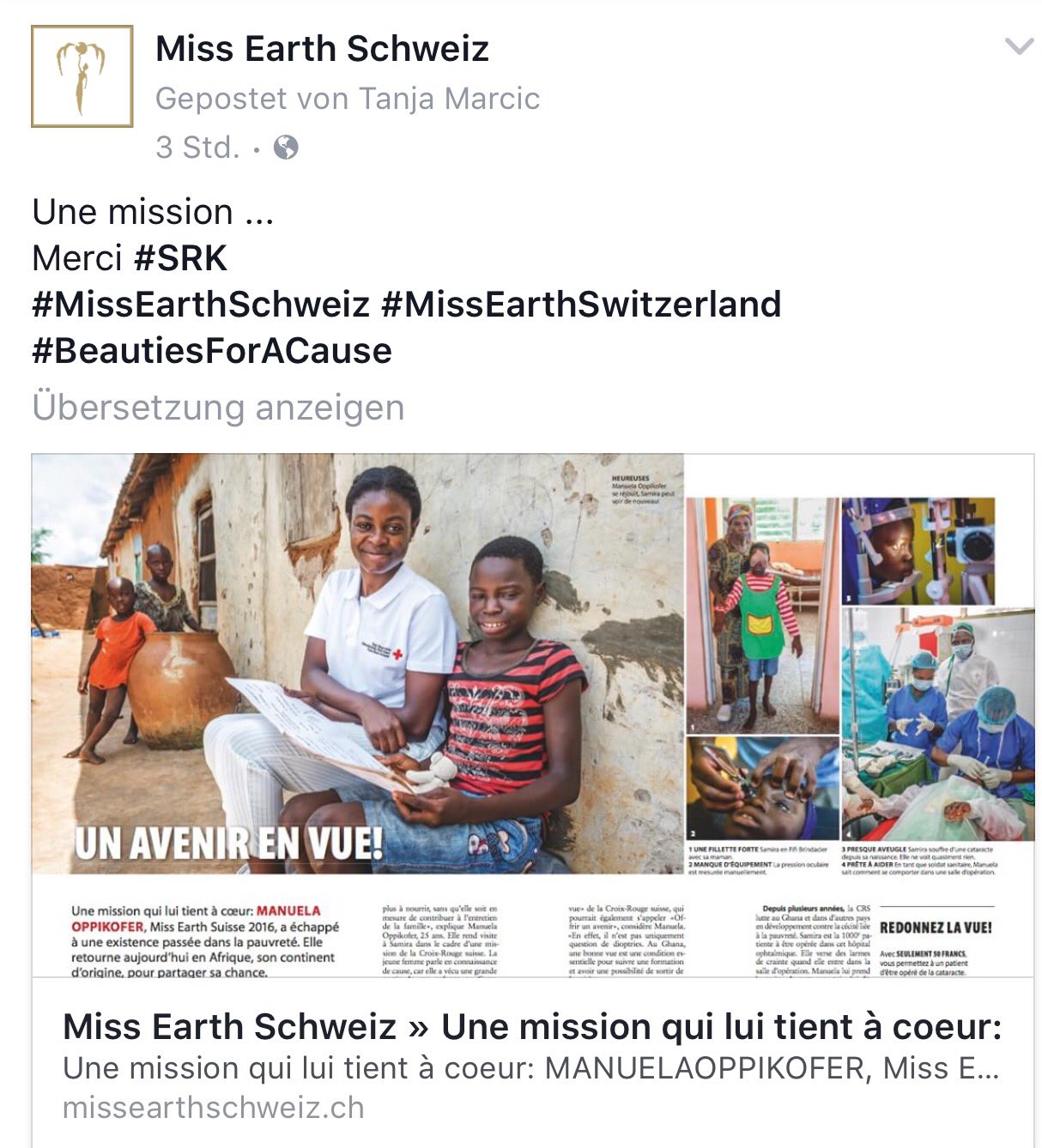Open the Miss Earth Schweiz profile picture

(82, 76)
